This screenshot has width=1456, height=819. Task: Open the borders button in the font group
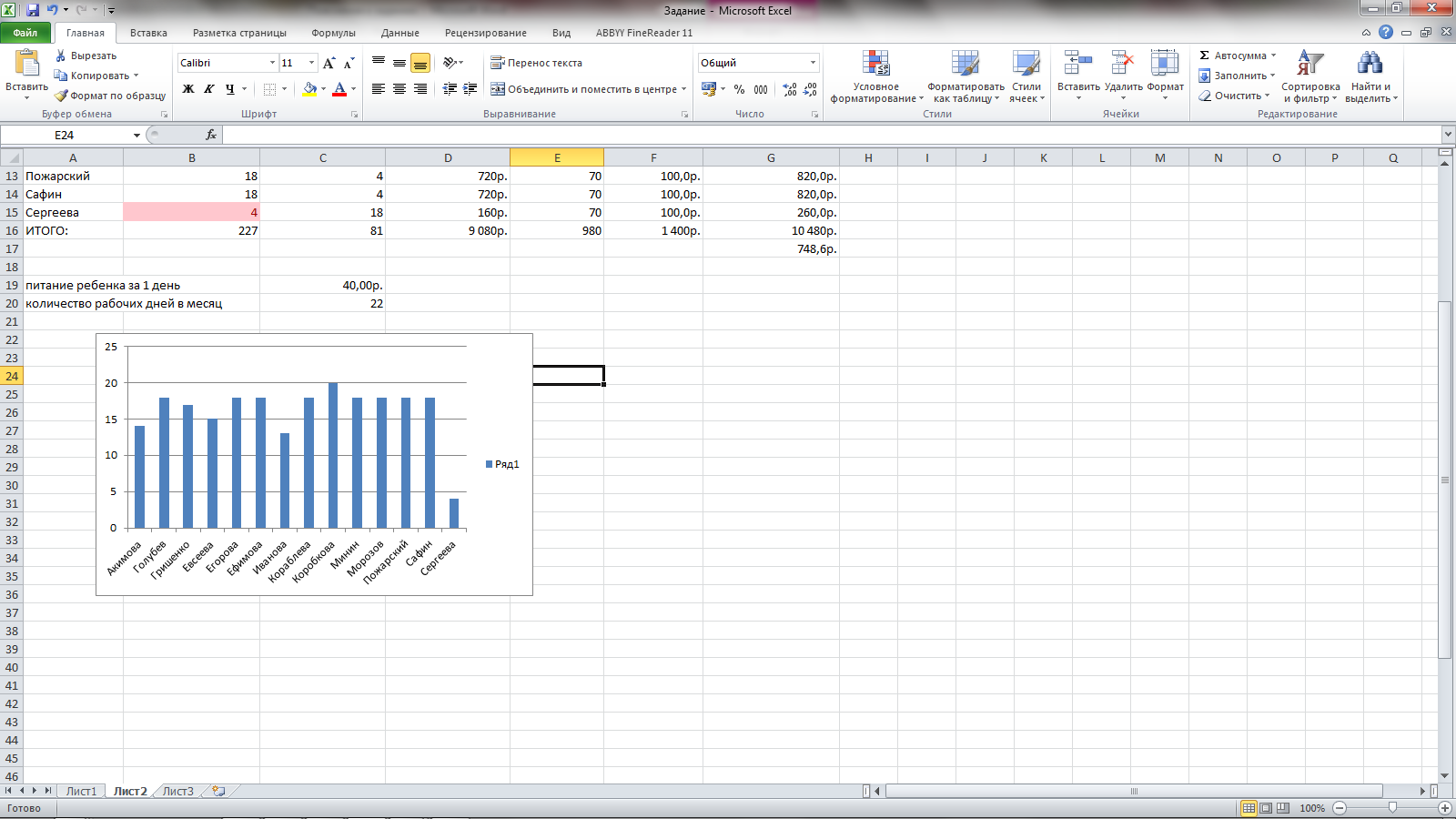point(270,89)
